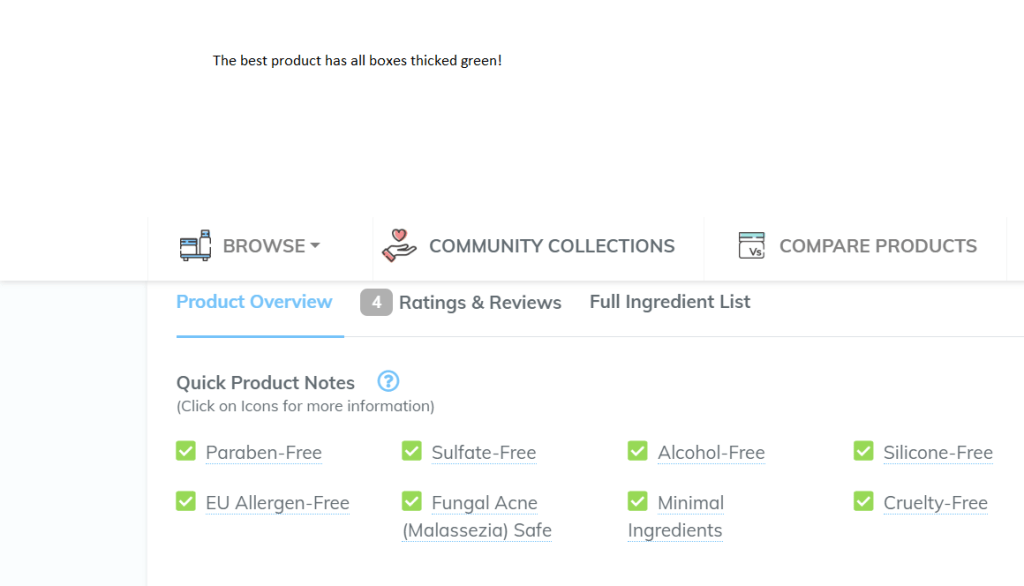This screenshot has width=1024, height=586.
Task: Click the Alcohol-Free green check icon
Action: coord(637,451)
